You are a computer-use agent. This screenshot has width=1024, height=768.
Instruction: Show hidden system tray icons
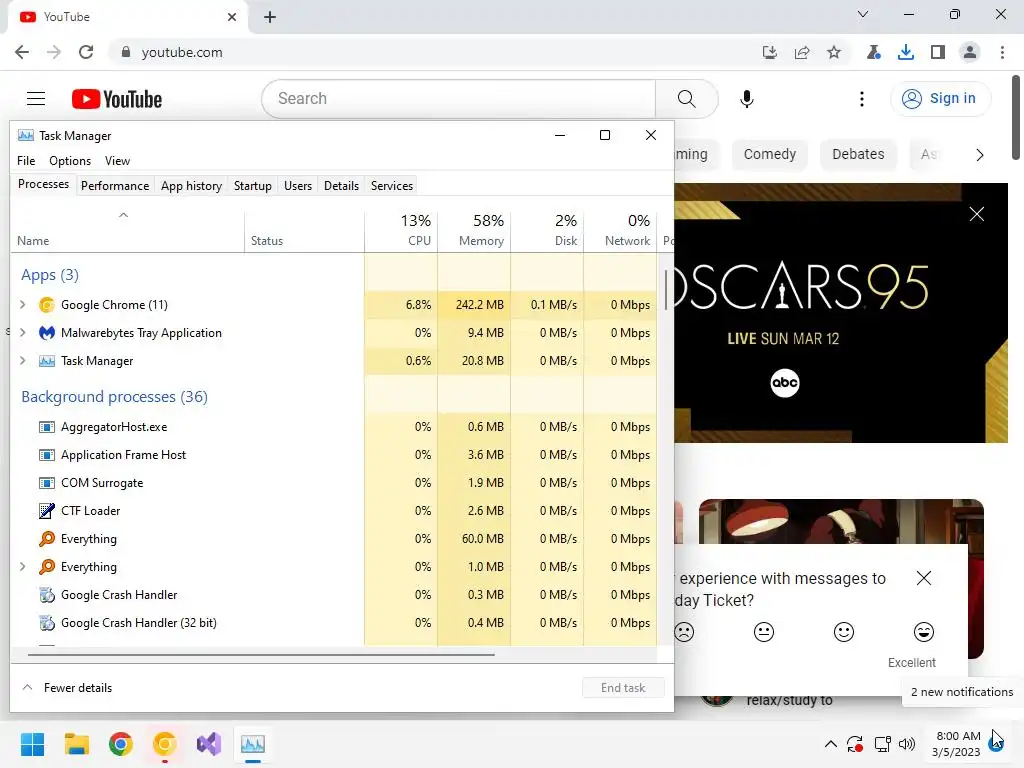pos(831,744)
